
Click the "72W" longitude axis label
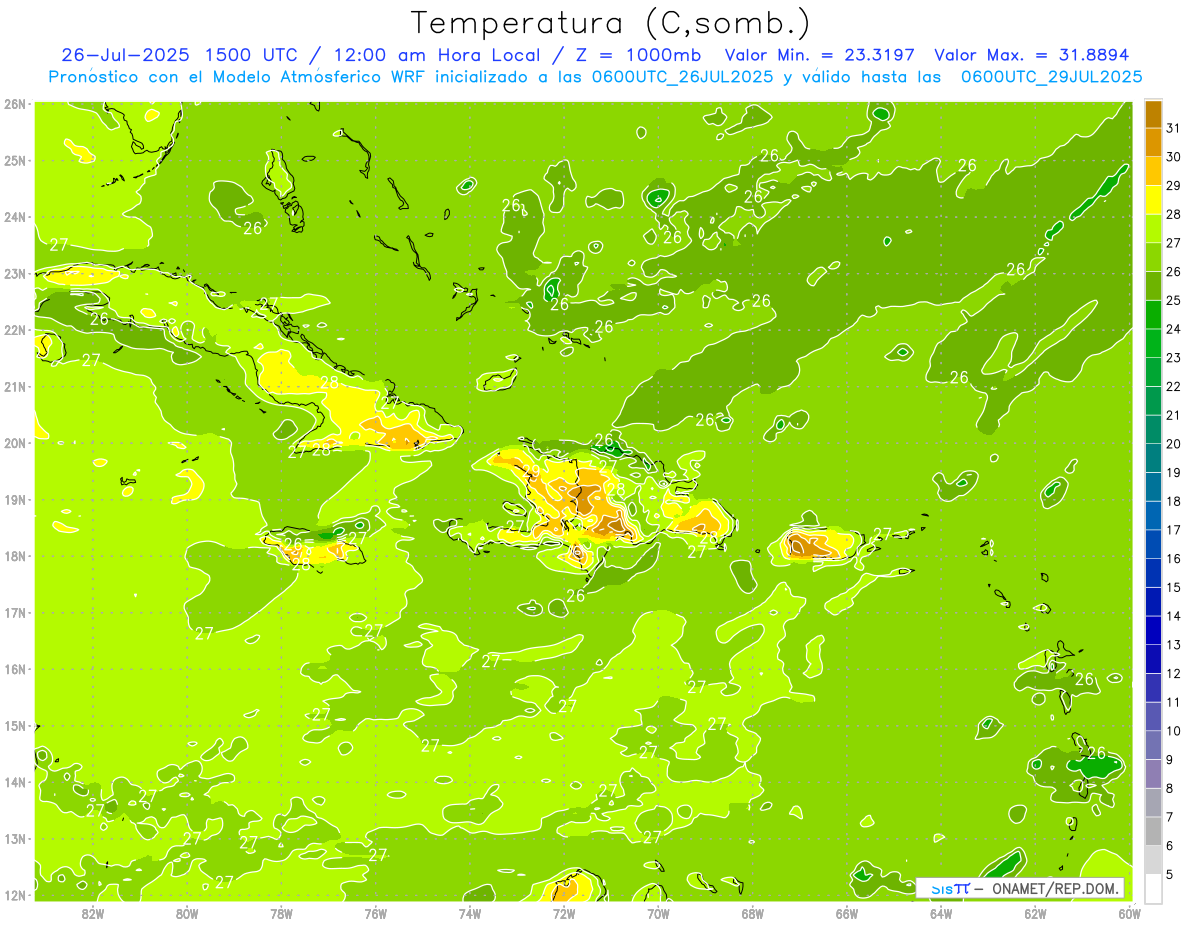[x=564, y=913]
